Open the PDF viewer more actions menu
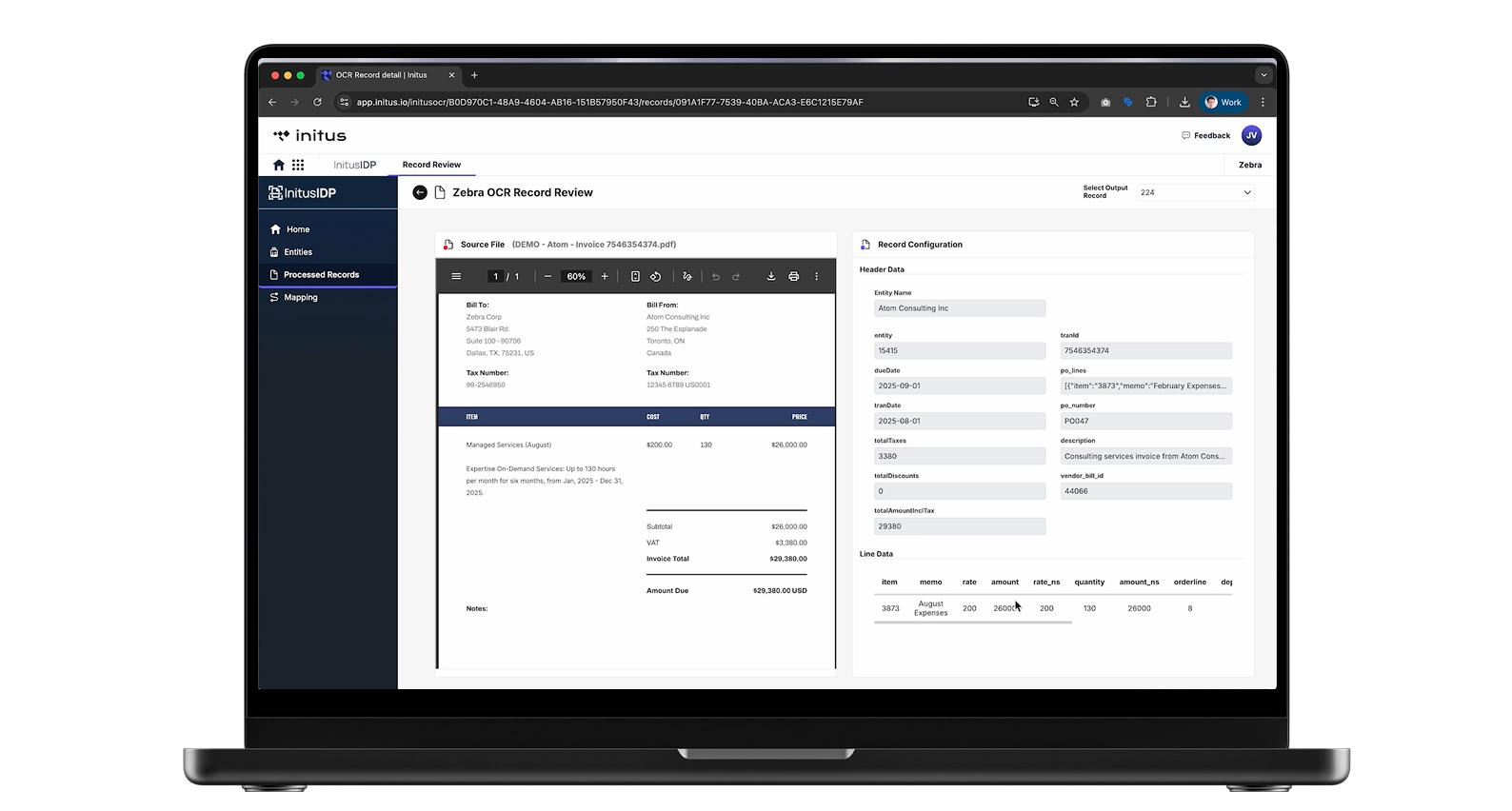Screen dimensions: 1512x811 pos(816,276)
